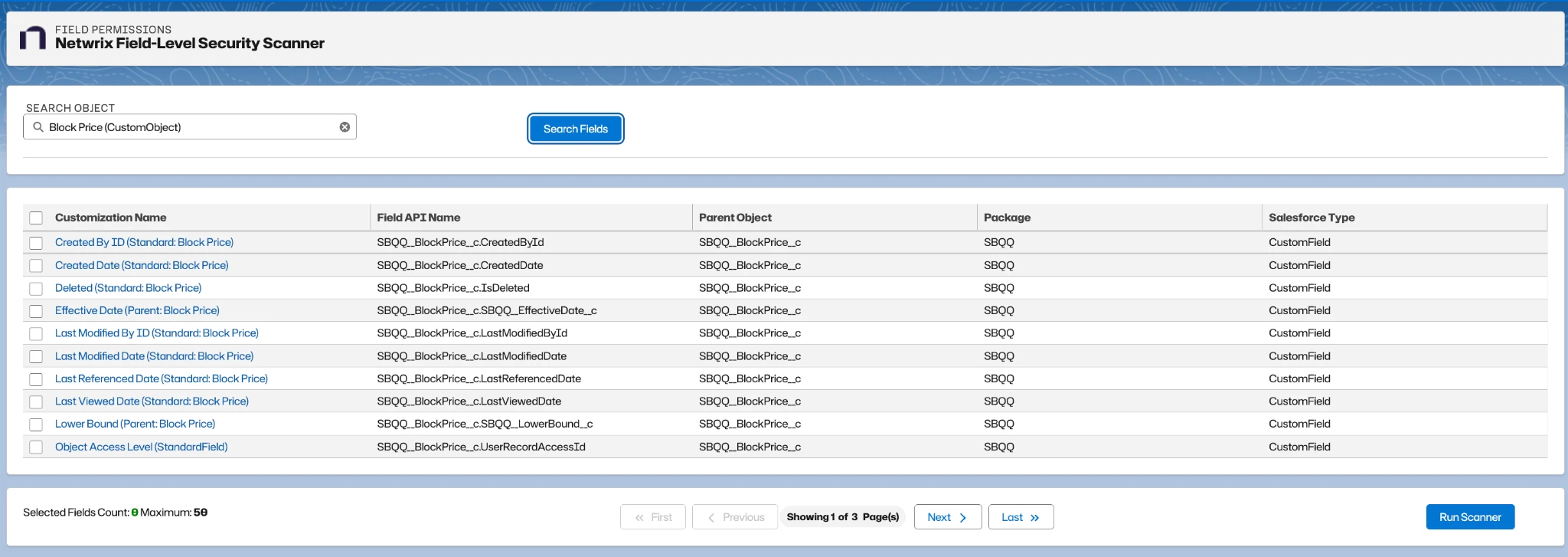Select the Effective Date row checkbox
1568x557 pixels.
point(36,311)
